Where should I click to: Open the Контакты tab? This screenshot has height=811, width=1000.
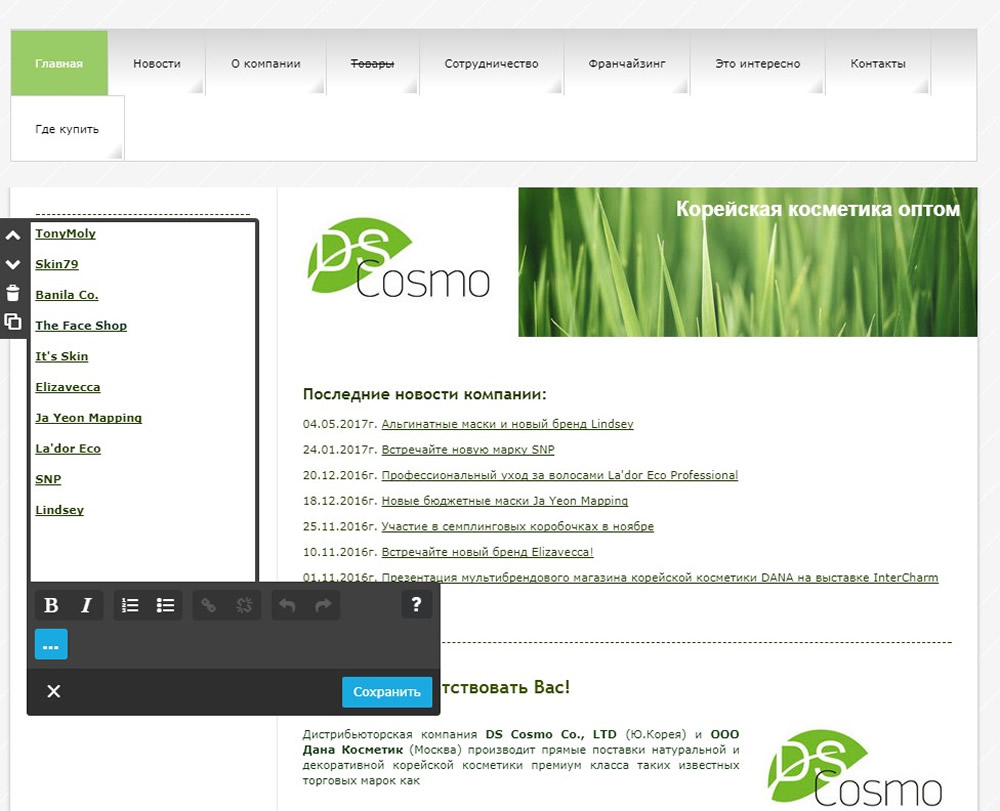[877, 63]
